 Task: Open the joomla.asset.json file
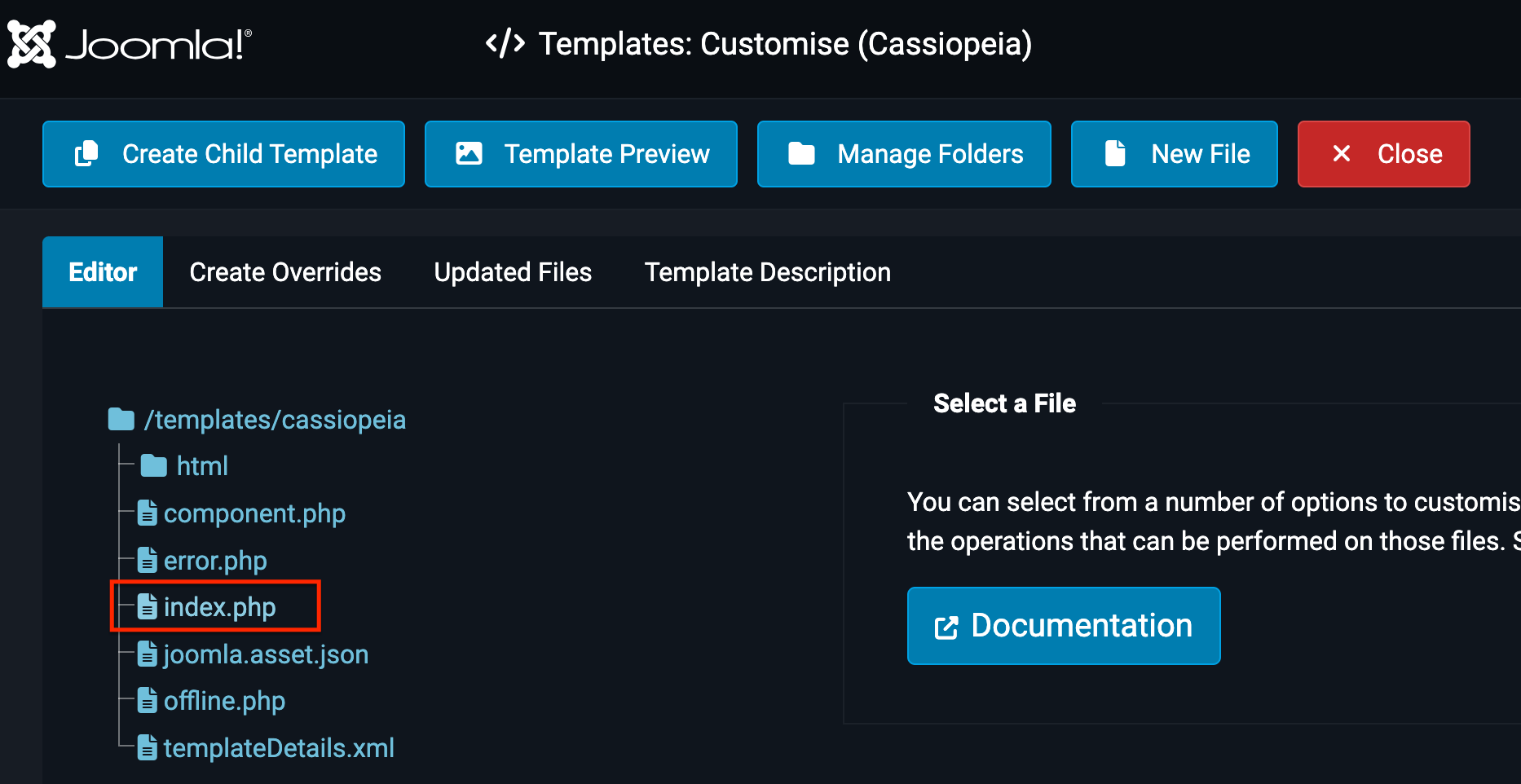[266, 654]
